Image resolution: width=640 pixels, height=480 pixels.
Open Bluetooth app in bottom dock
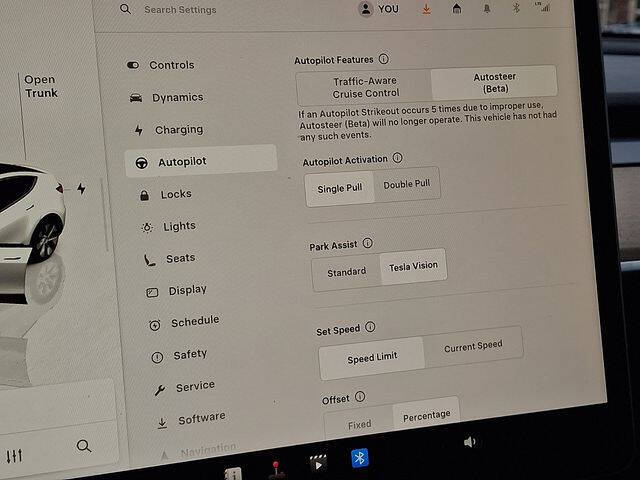(359, 457)
